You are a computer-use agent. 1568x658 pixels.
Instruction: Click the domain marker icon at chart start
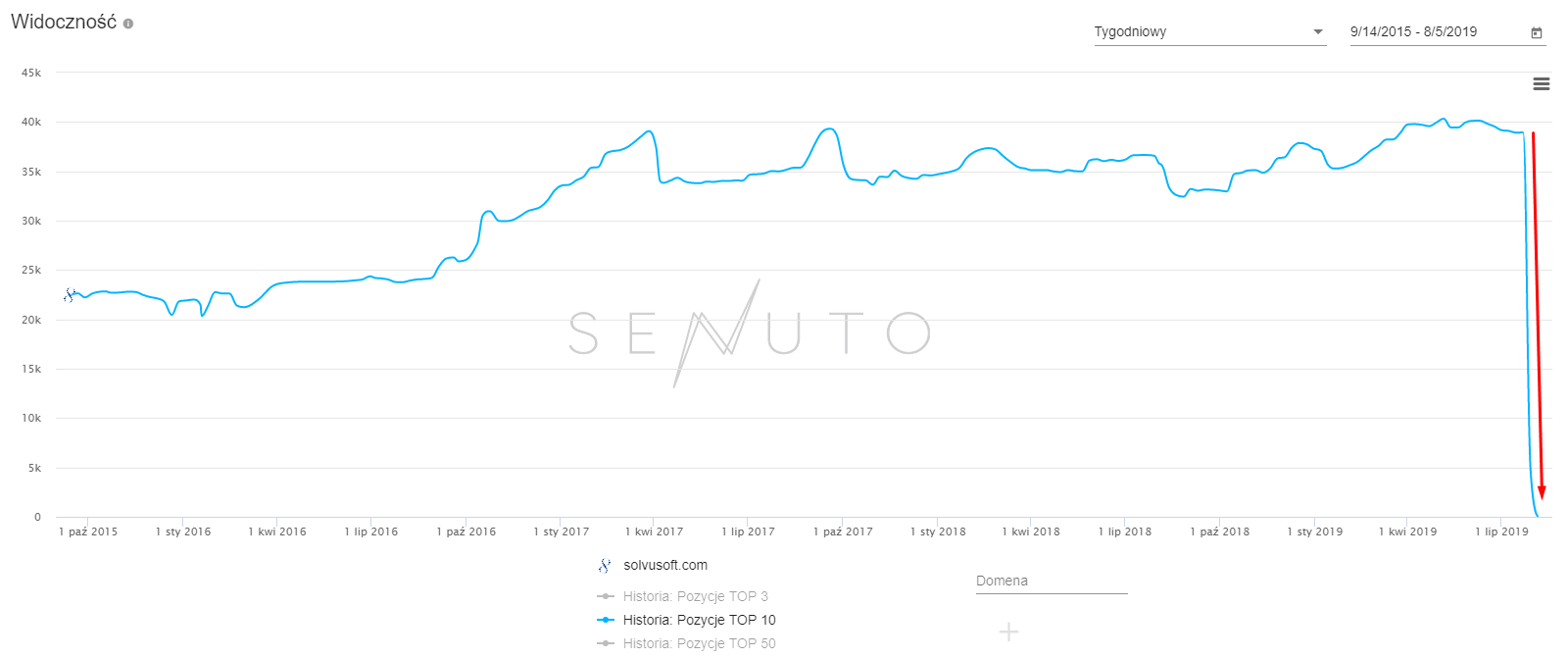click(70, 294)
